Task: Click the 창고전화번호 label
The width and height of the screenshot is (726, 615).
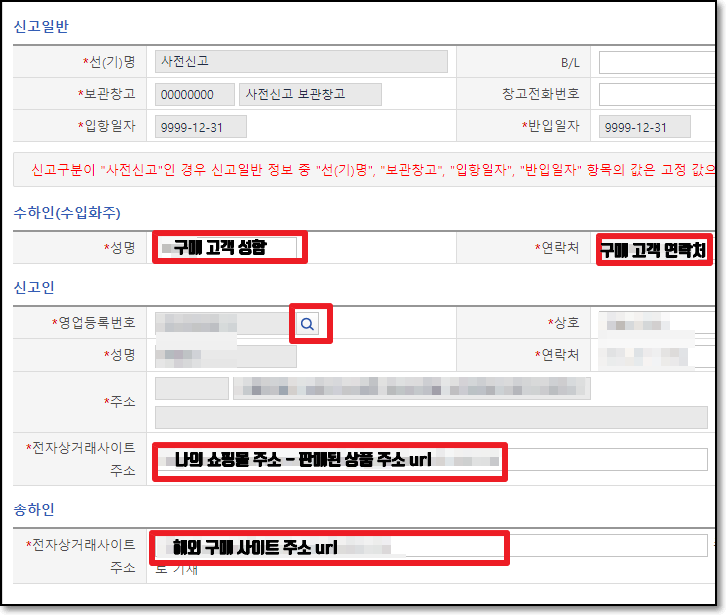Action: pyautogui.click(x=541, y=94)
